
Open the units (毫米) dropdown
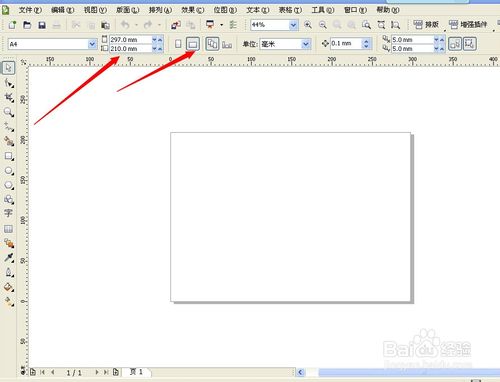pos(306,44)
